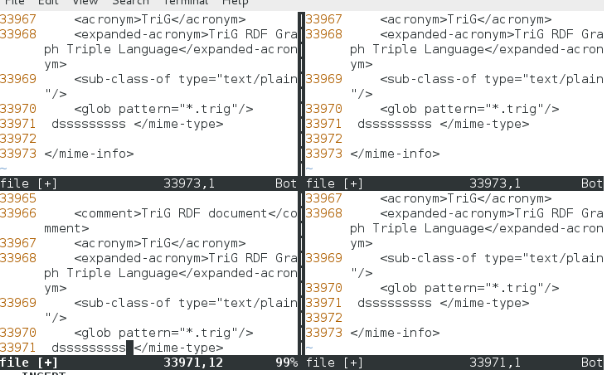Click line number 33965 in bottom-left pane

coord(18,198)
